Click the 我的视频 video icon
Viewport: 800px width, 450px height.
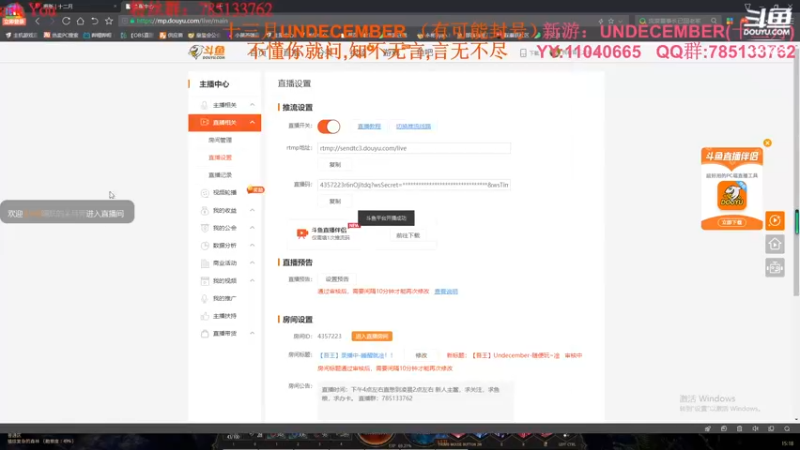click(x=205, y=281)
